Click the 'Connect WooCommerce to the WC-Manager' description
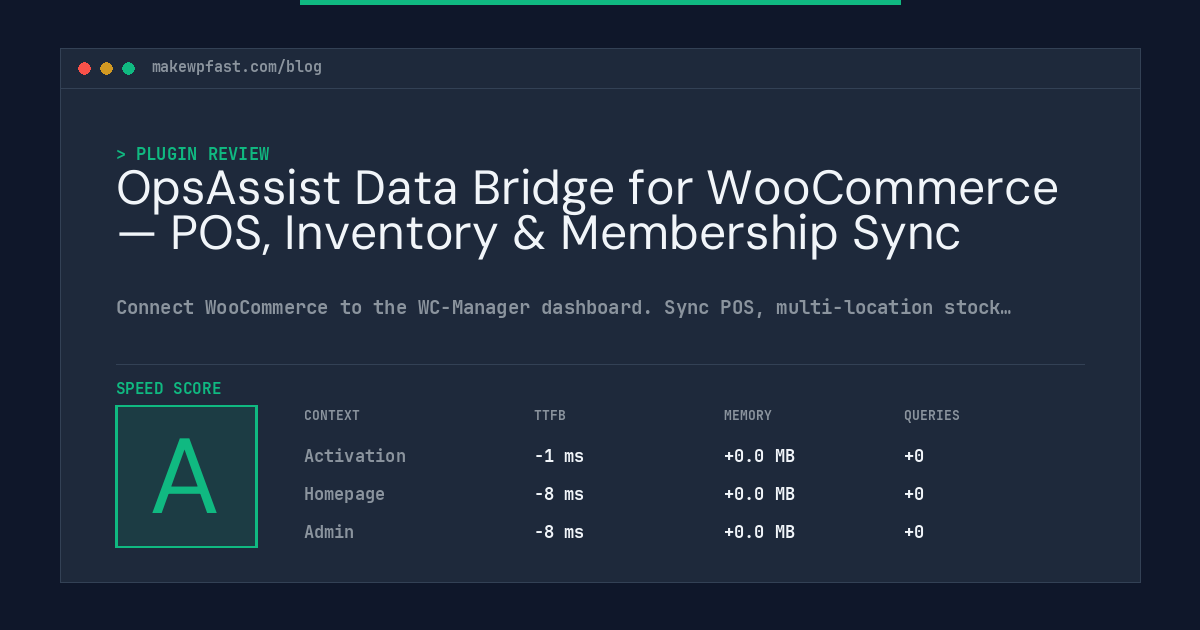 [x=563, y=307]
